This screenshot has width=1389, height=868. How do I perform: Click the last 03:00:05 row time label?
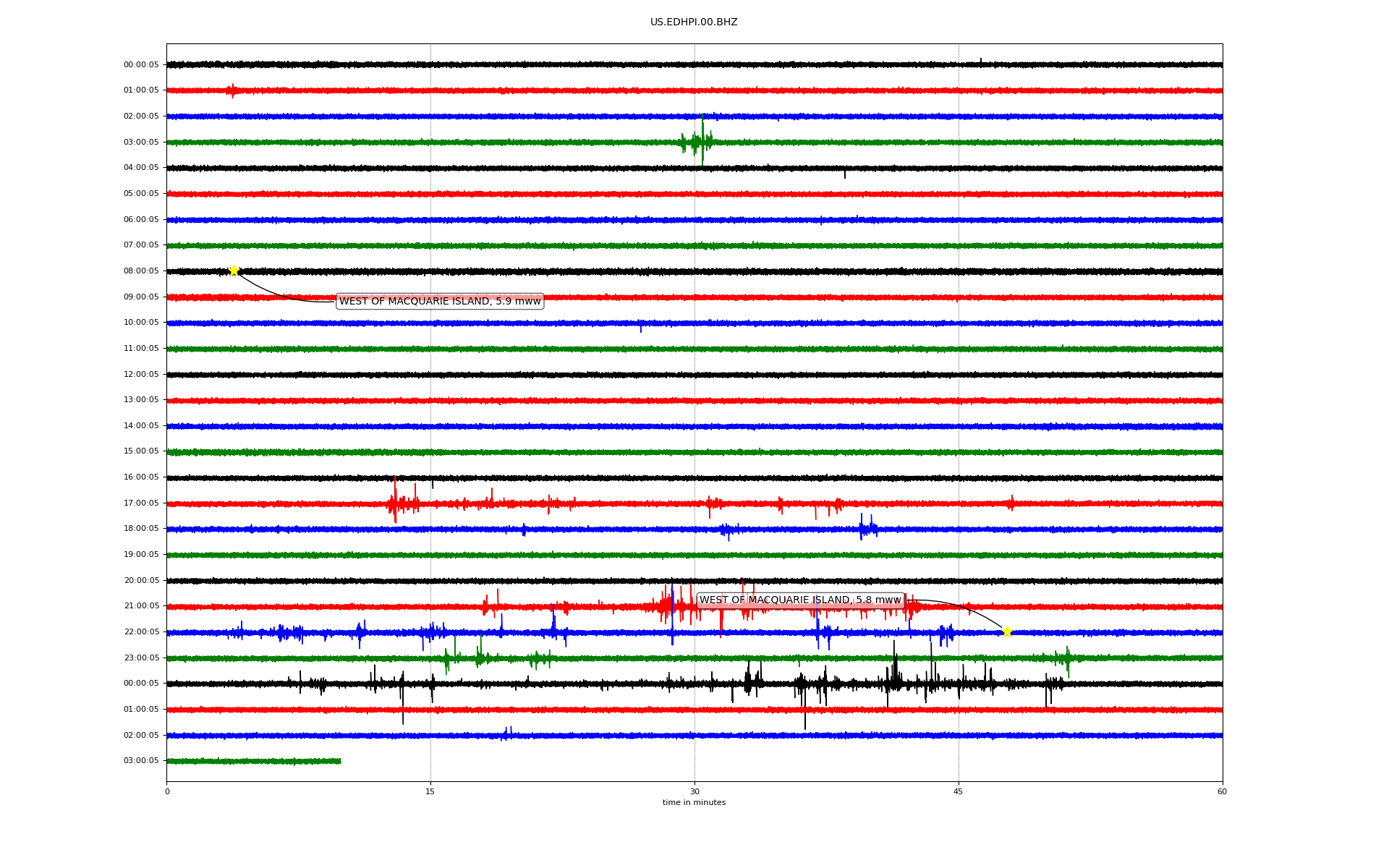141,760
